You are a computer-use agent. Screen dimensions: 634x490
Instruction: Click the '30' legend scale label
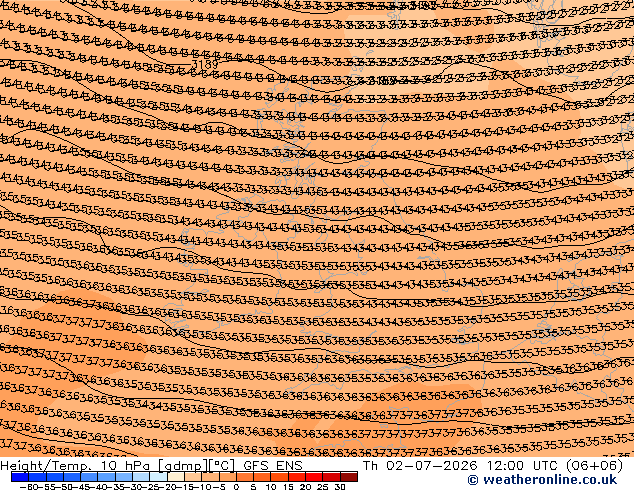click(x=340, y=487)
